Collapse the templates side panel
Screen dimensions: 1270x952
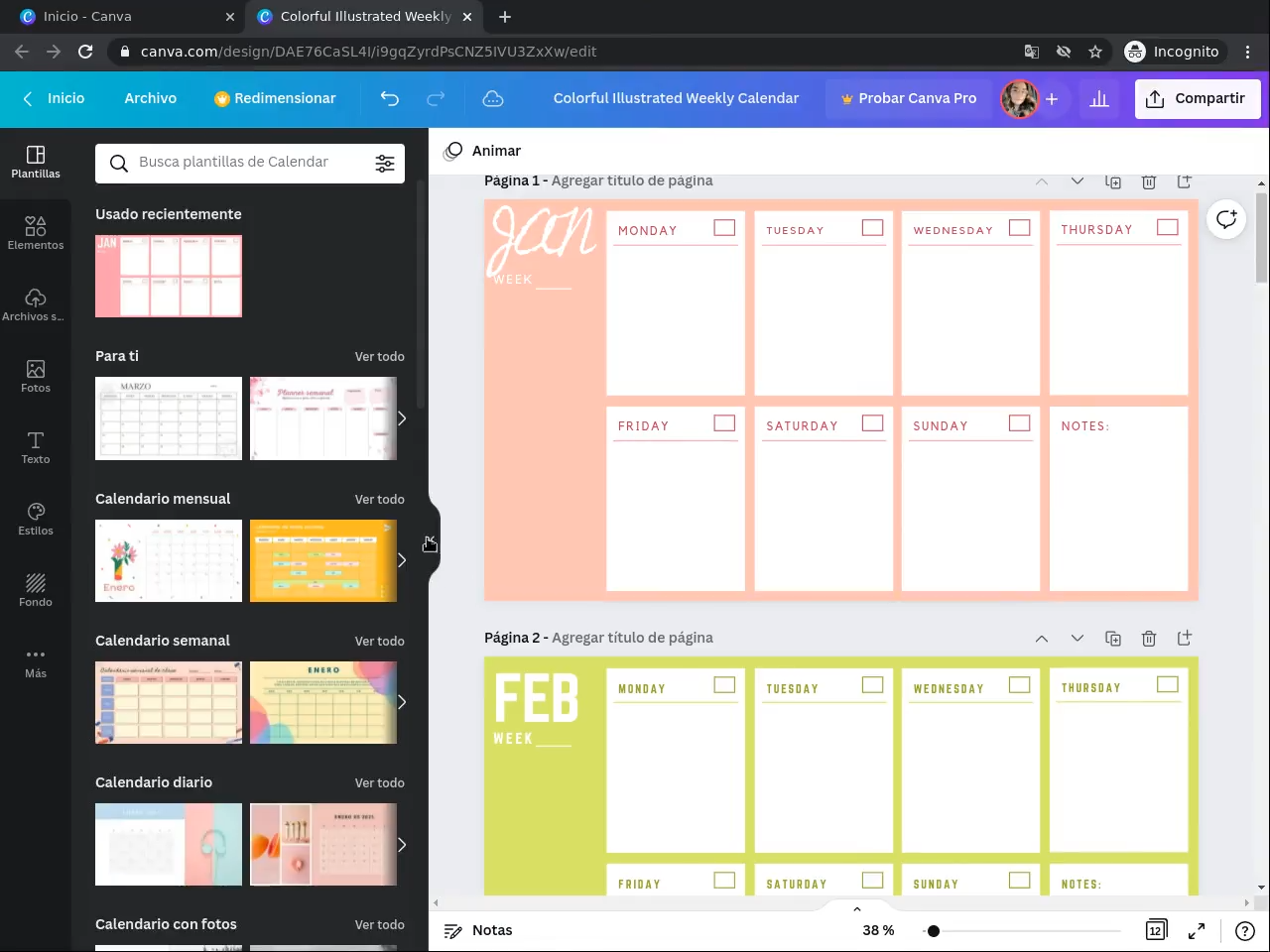point(434,543)
